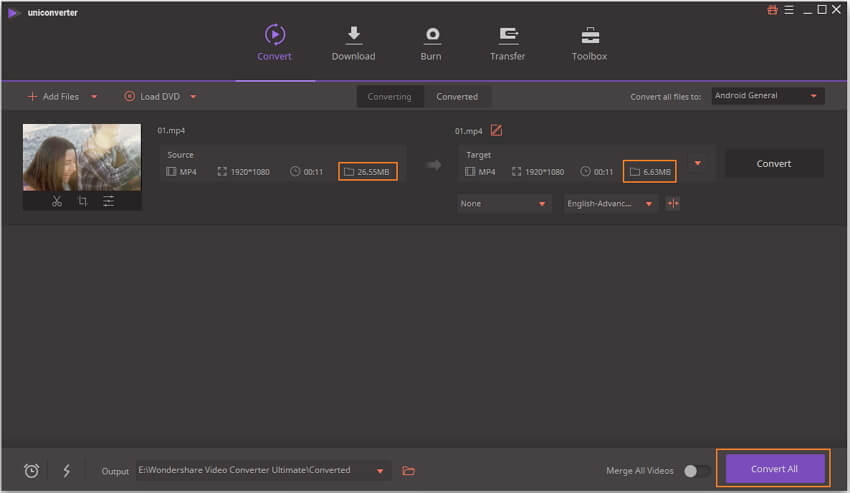Click the Merge All Videos label
The image size is (850, 493).
pyautogui.click(x=640, y=471)
